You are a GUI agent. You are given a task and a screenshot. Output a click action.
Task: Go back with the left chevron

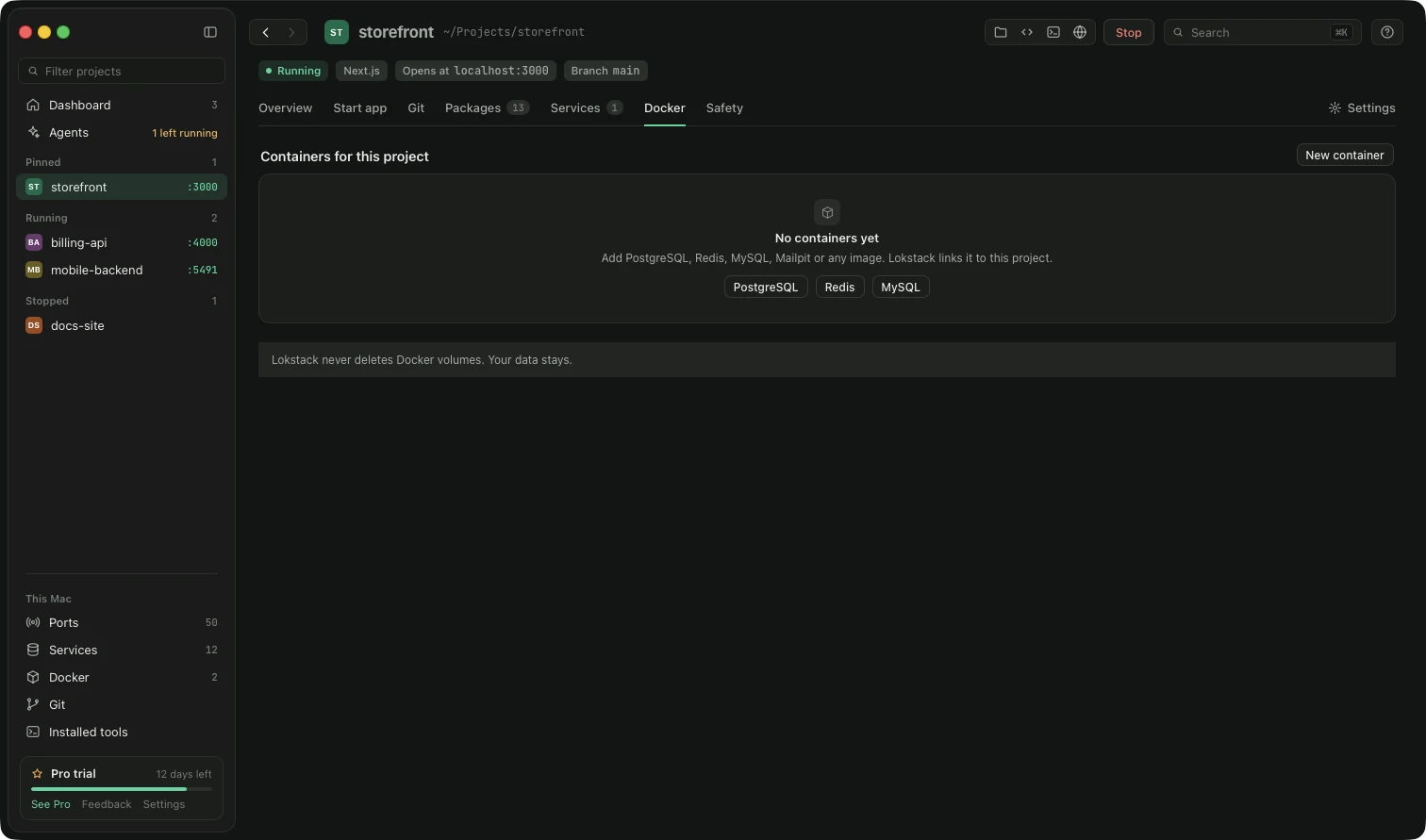coord(266,32)
